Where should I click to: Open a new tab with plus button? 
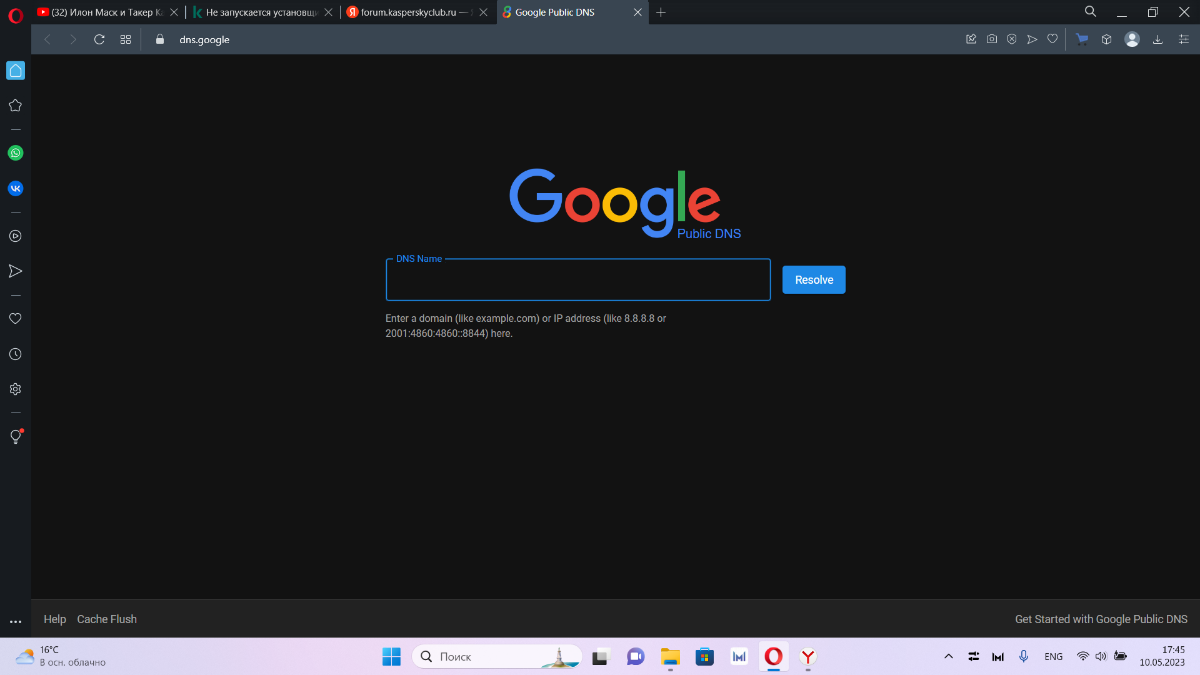click(x=661, y=12)
